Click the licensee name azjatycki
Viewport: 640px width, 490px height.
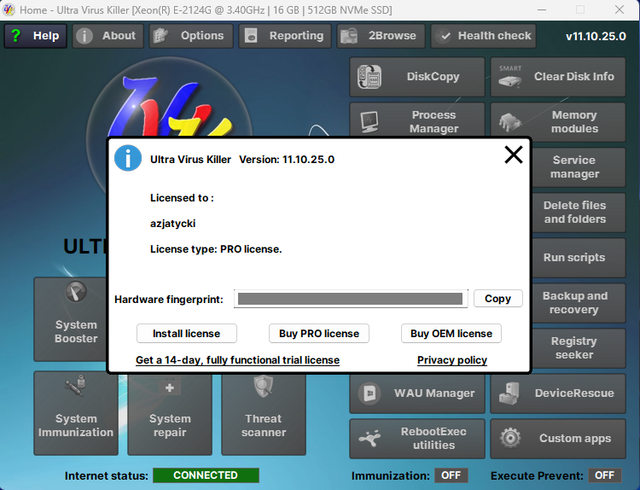point(173,223)
